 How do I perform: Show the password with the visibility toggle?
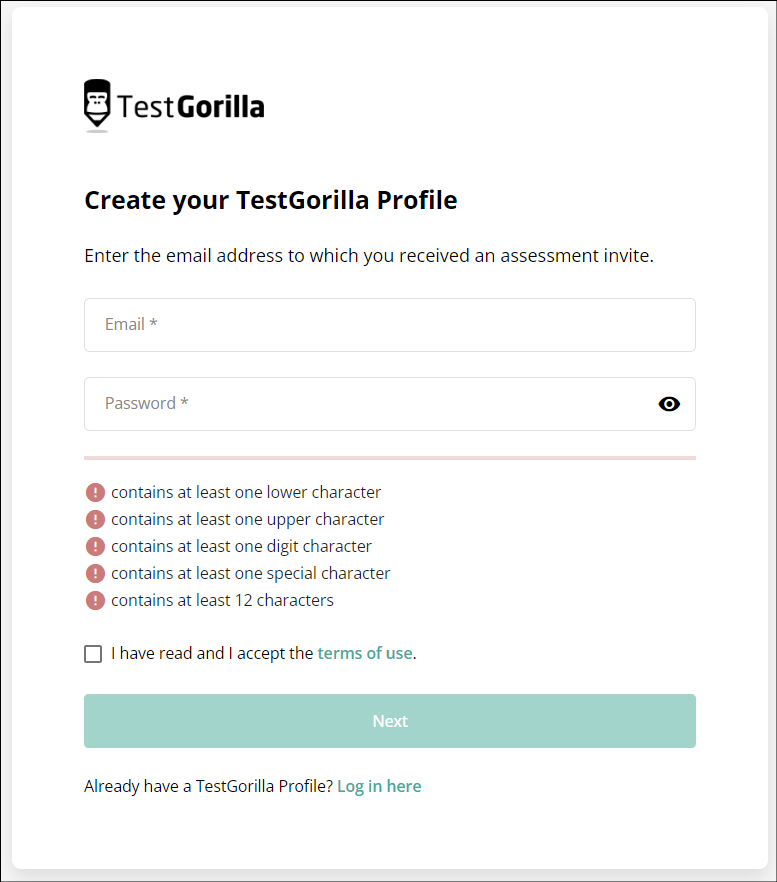(x=668, y=403)
